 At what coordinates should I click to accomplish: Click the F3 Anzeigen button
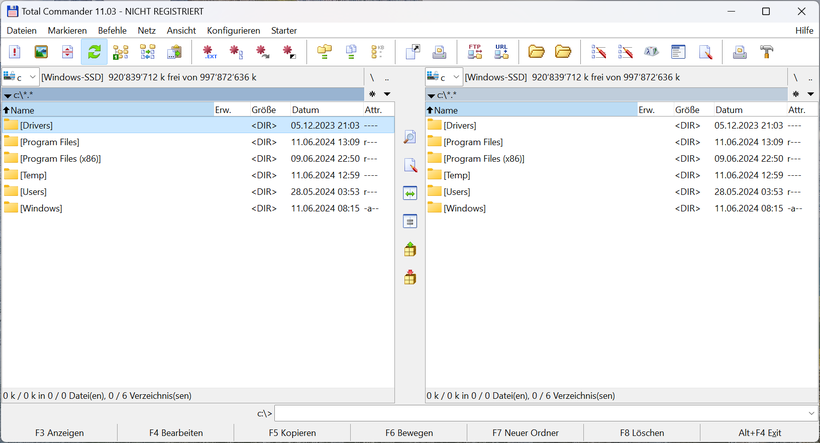tap(60, 433)
